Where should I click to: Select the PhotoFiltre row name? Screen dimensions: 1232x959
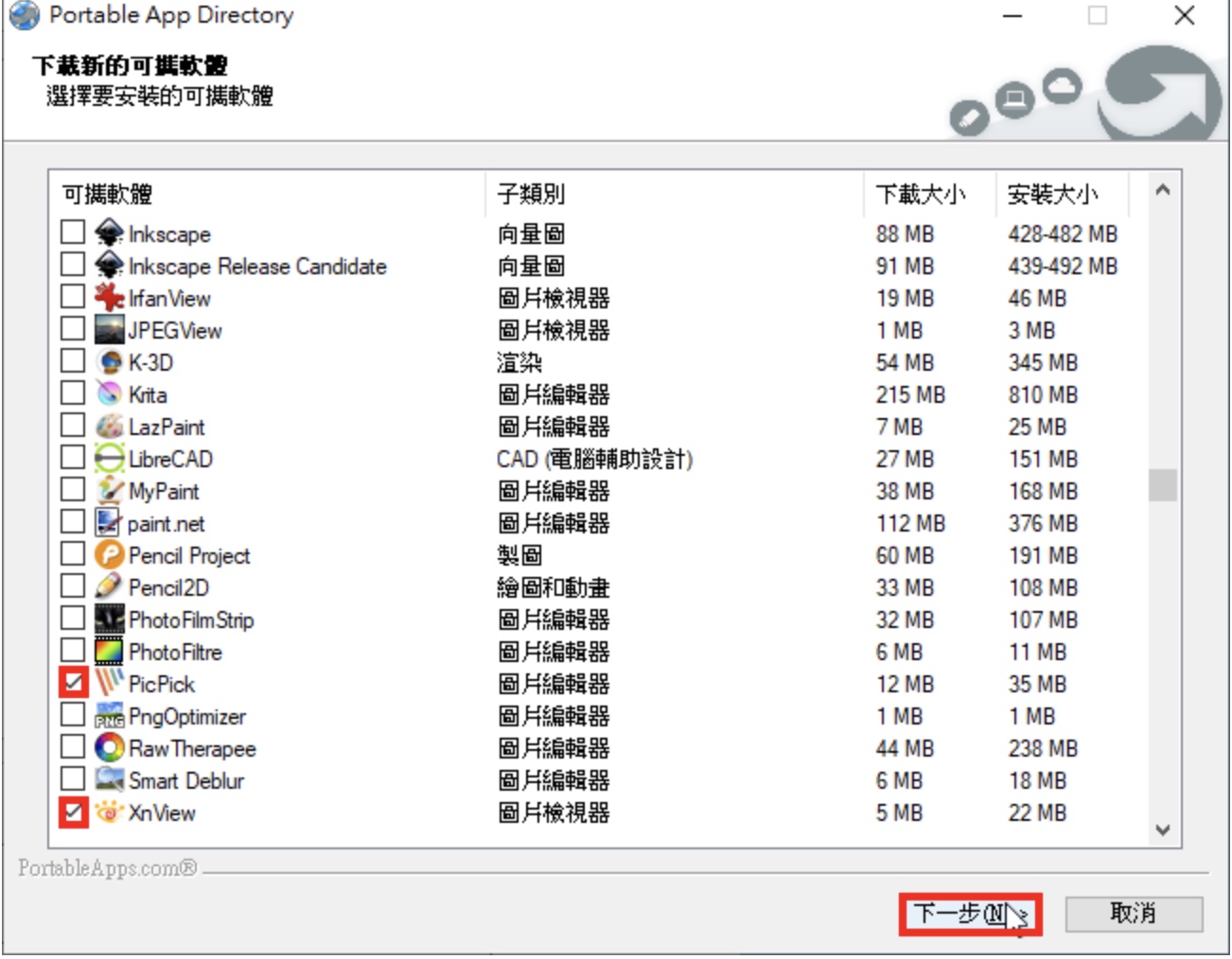pos(175,652)
